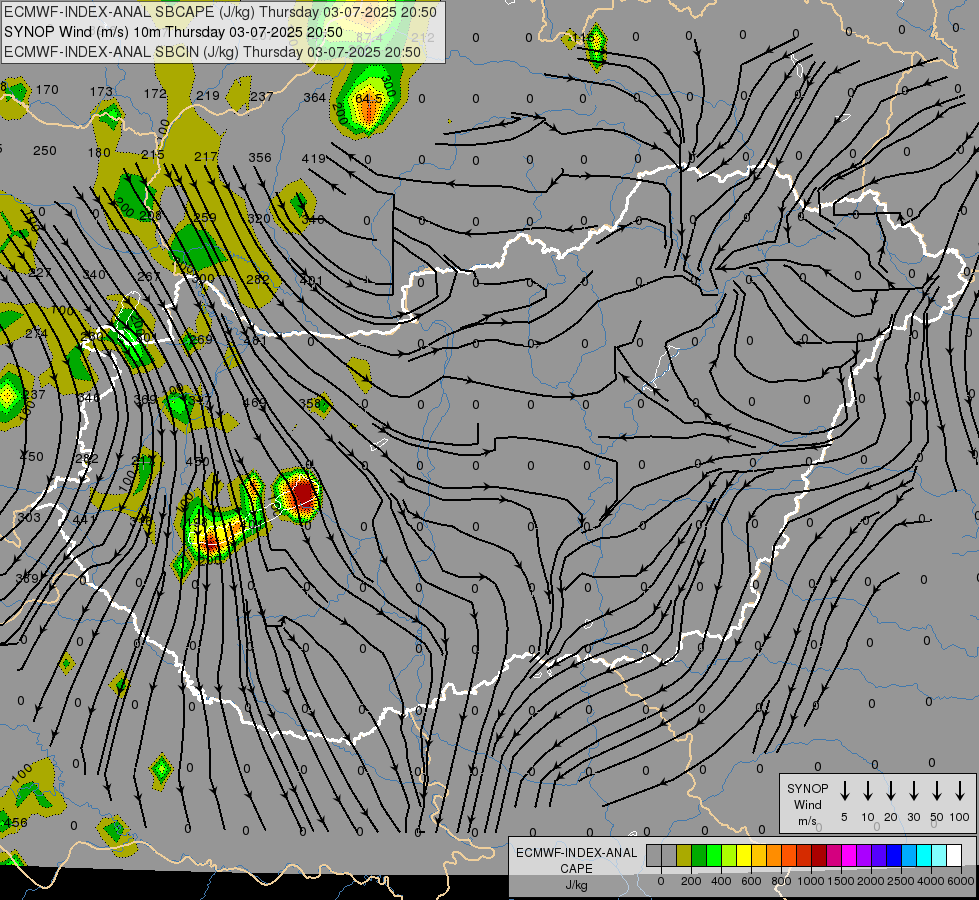Pick the pure blue swatch in the CAPE colorbar
Screen dimensions: 979x900
[894, 855]
